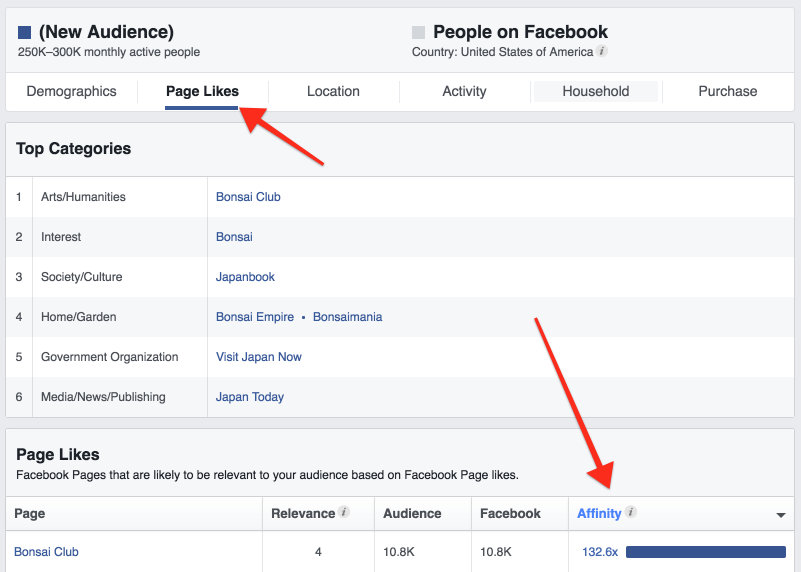Click the Country: United States of America text
The width and height of the screenshot is (801, 572).
click(x=503, y=52)
